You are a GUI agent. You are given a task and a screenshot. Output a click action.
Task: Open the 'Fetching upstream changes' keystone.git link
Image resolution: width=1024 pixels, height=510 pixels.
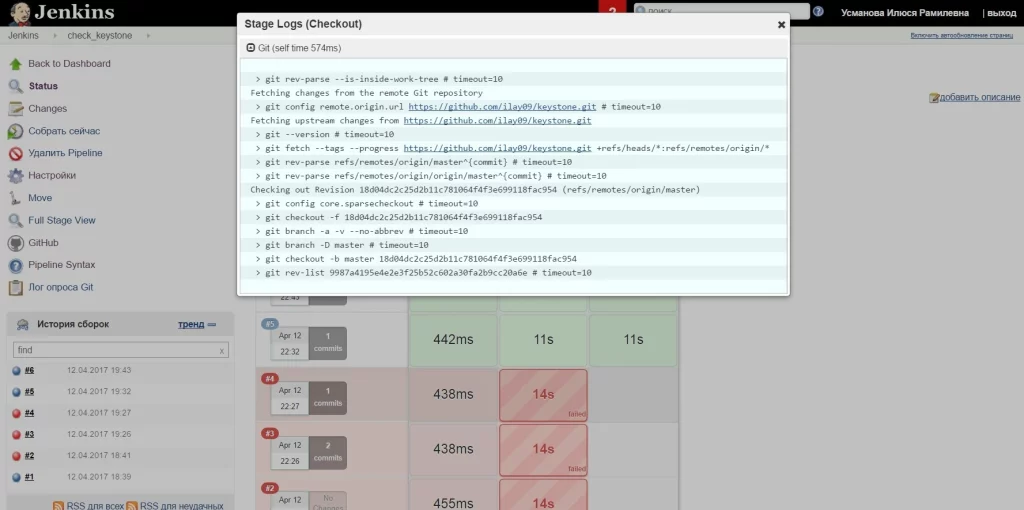(498, 121)
